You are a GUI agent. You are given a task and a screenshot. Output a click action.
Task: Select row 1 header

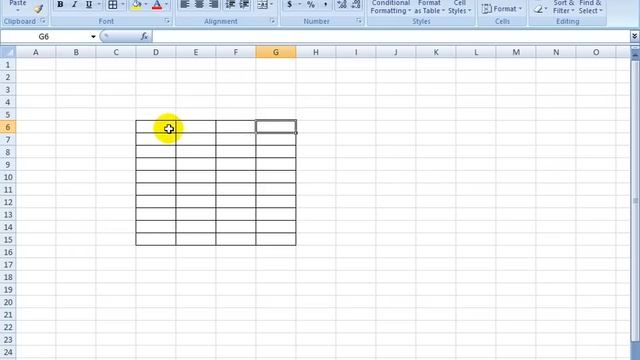[8, 64]
